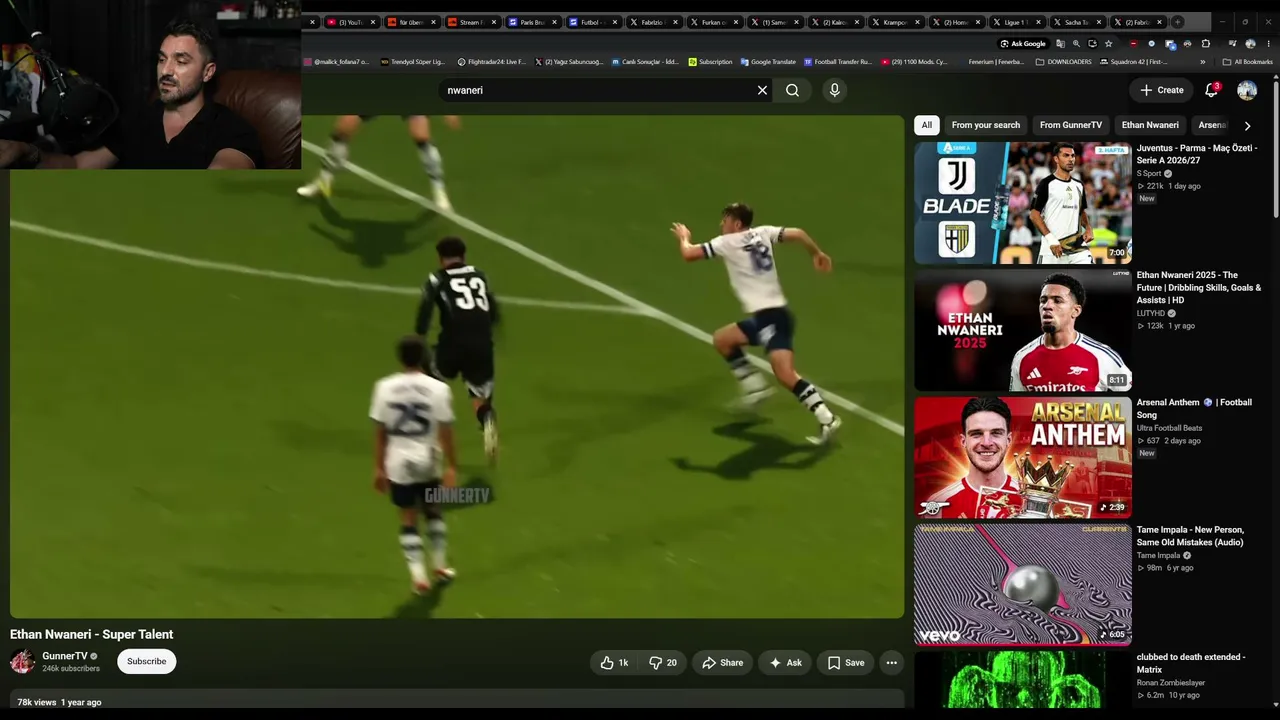Click the red ad-blocker extension icon
This screenshot has width=1280, height=720.
[x=1133, y=44]
